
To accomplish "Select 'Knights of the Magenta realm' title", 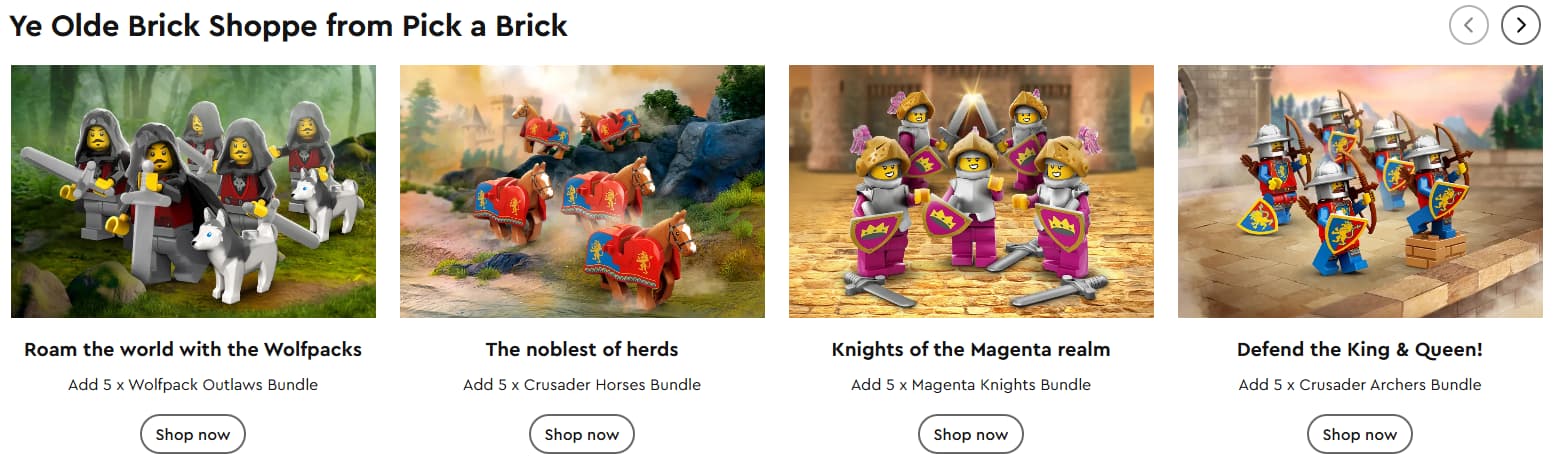I will (971, 350).
